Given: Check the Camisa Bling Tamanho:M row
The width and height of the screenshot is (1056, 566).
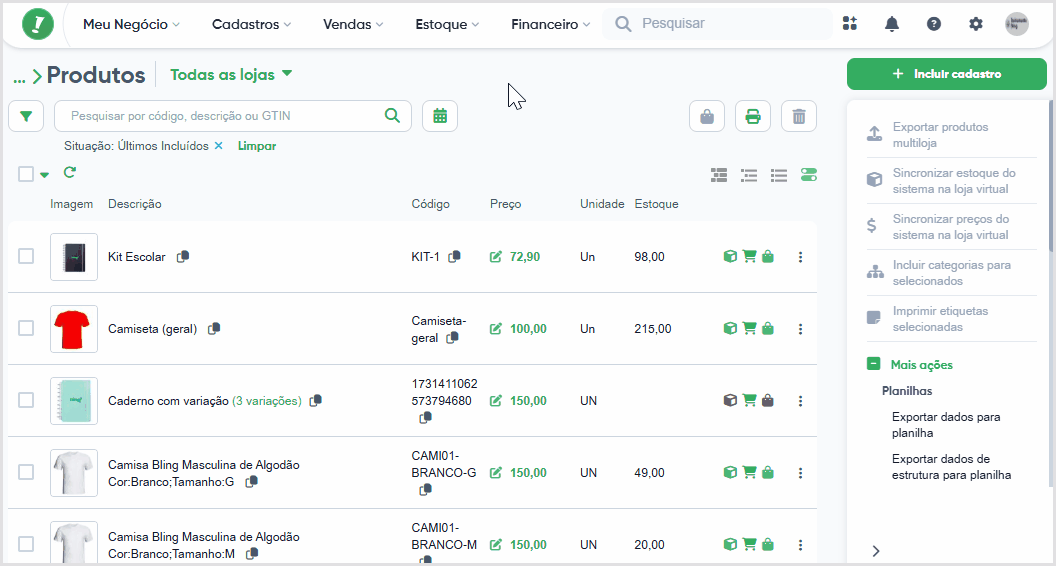Looking at the screenshot, I should click(x=26, y=544).
